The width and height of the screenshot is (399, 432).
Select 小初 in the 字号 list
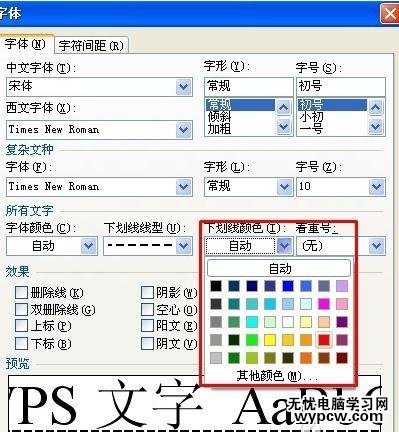click(x=332, y=117)
